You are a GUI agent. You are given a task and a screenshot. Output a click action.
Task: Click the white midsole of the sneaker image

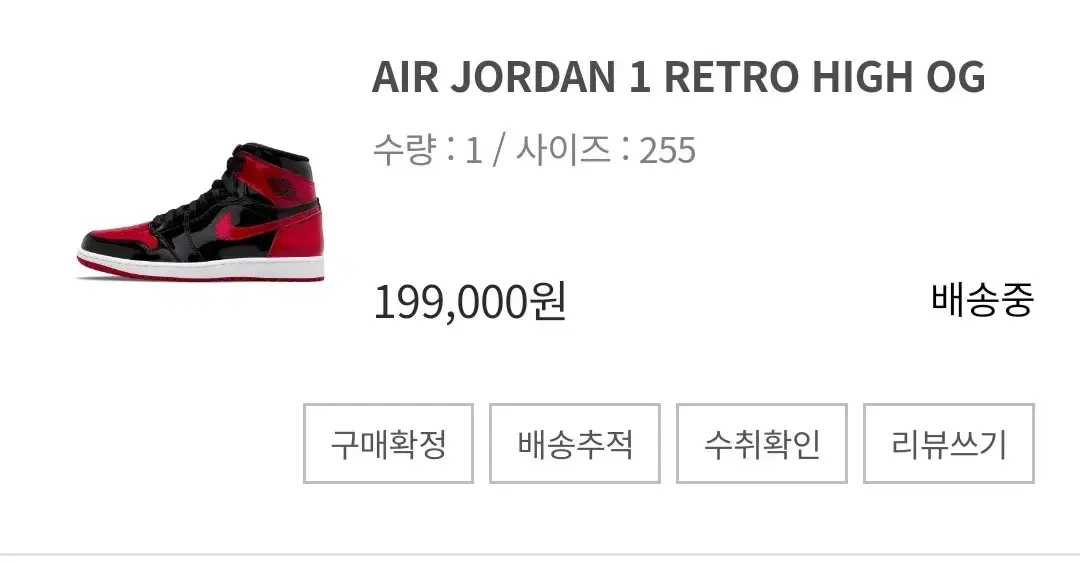(x=200, y=267)
